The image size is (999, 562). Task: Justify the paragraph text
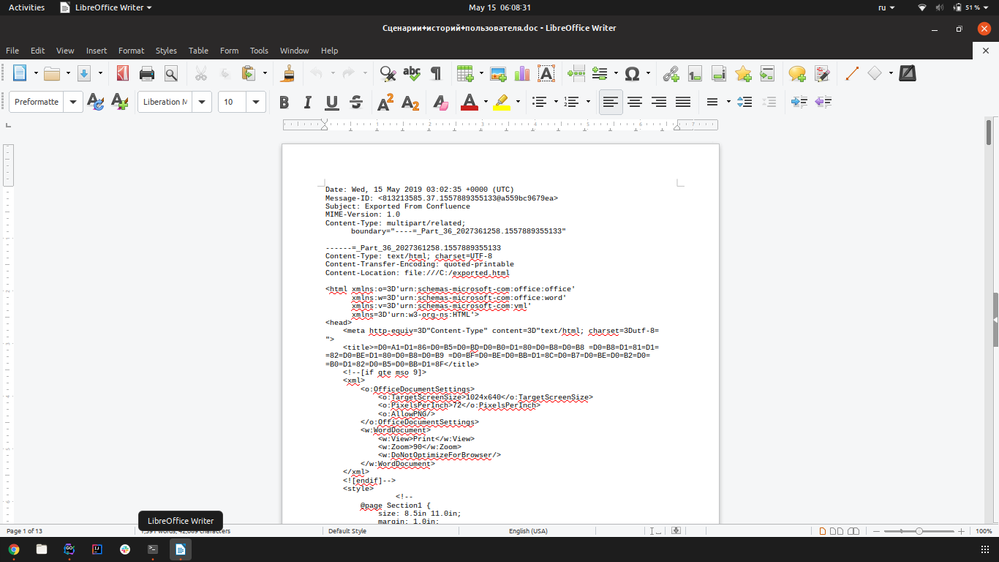point(683,102)
